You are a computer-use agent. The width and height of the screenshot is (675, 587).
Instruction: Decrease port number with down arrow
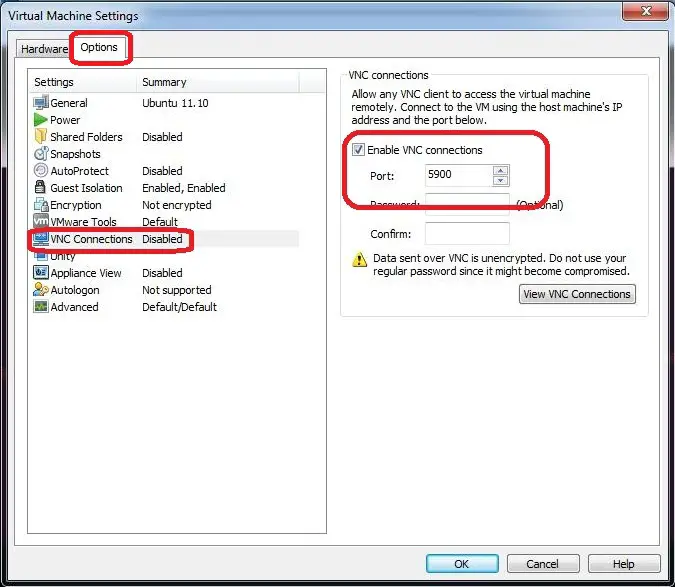[500, 180]
